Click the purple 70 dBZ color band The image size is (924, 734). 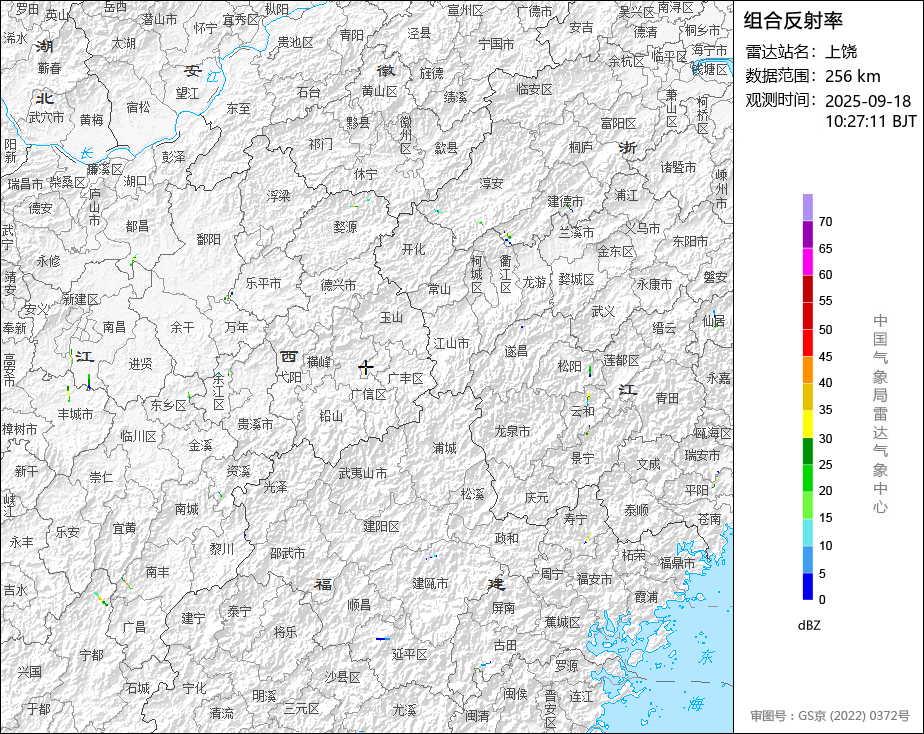(807, 208)
